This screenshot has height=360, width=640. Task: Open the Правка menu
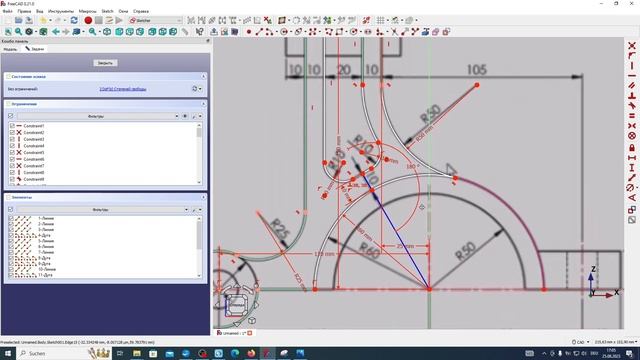(x=24, y=11)
